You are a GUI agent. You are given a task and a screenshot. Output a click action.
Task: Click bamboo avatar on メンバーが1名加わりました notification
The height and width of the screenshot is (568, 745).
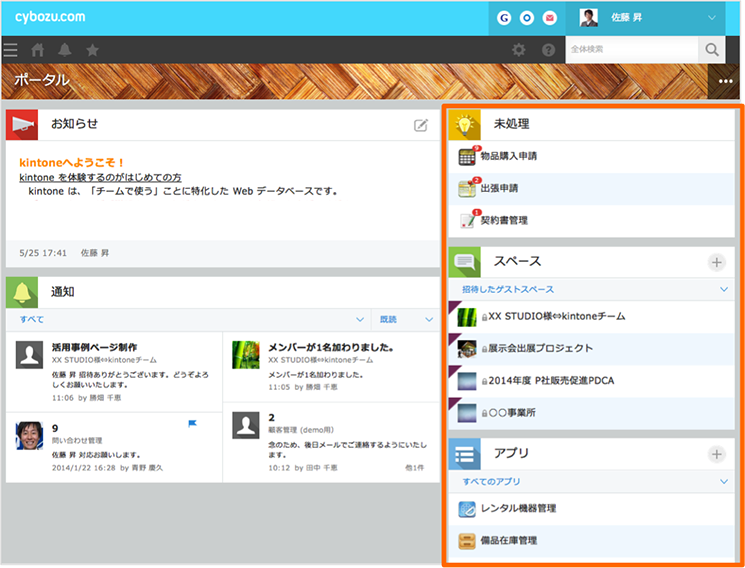(x=246, y=355)
